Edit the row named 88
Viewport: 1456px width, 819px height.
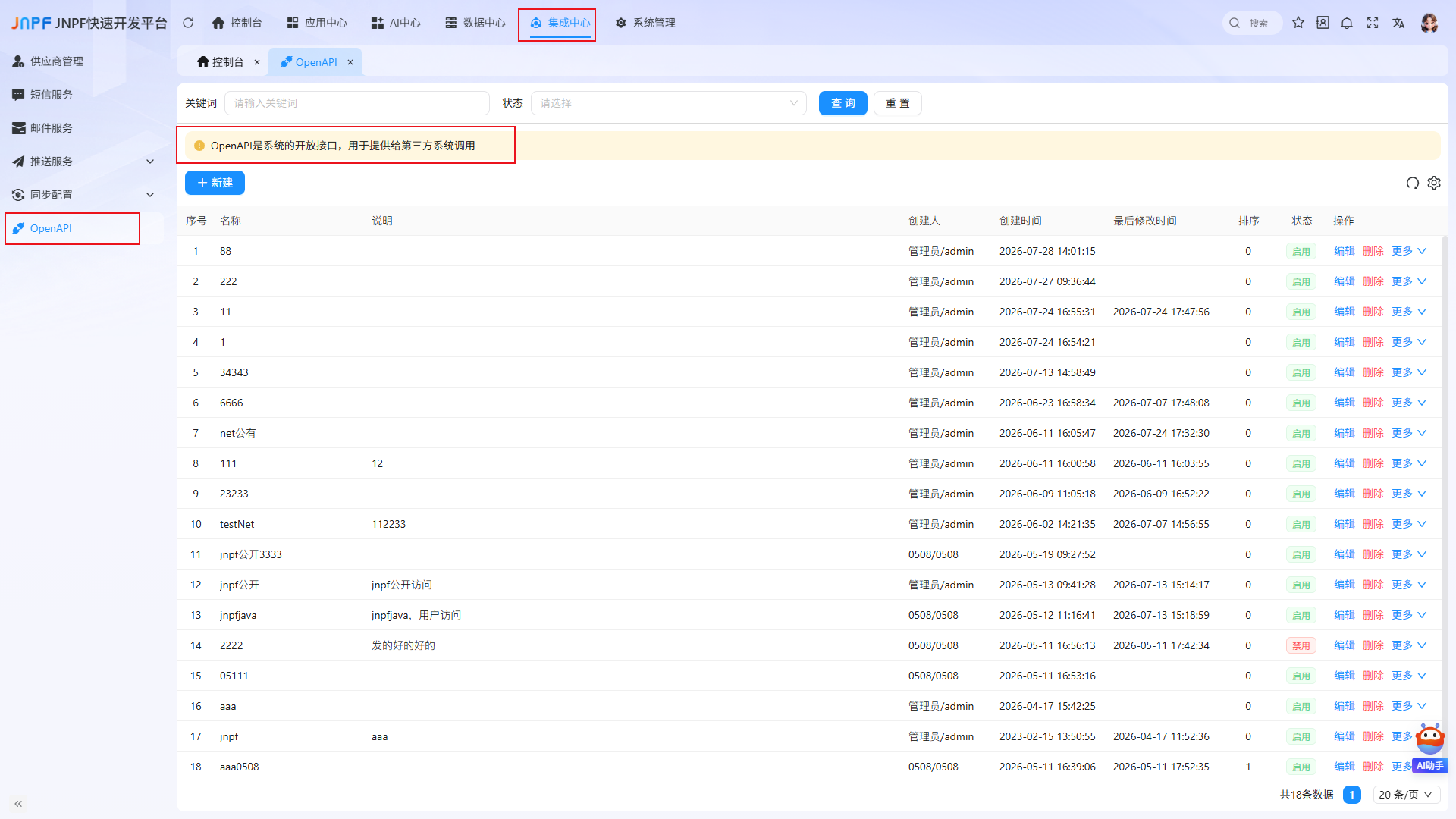pos(1344,251)
